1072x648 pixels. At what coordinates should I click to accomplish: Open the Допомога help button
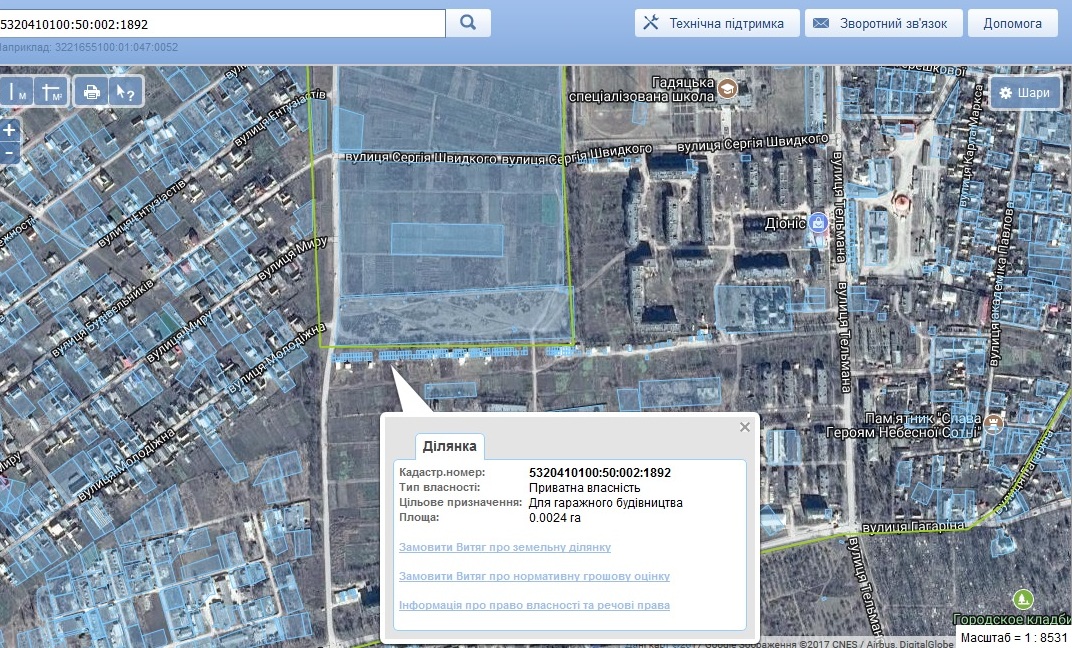coord(1013,23)
